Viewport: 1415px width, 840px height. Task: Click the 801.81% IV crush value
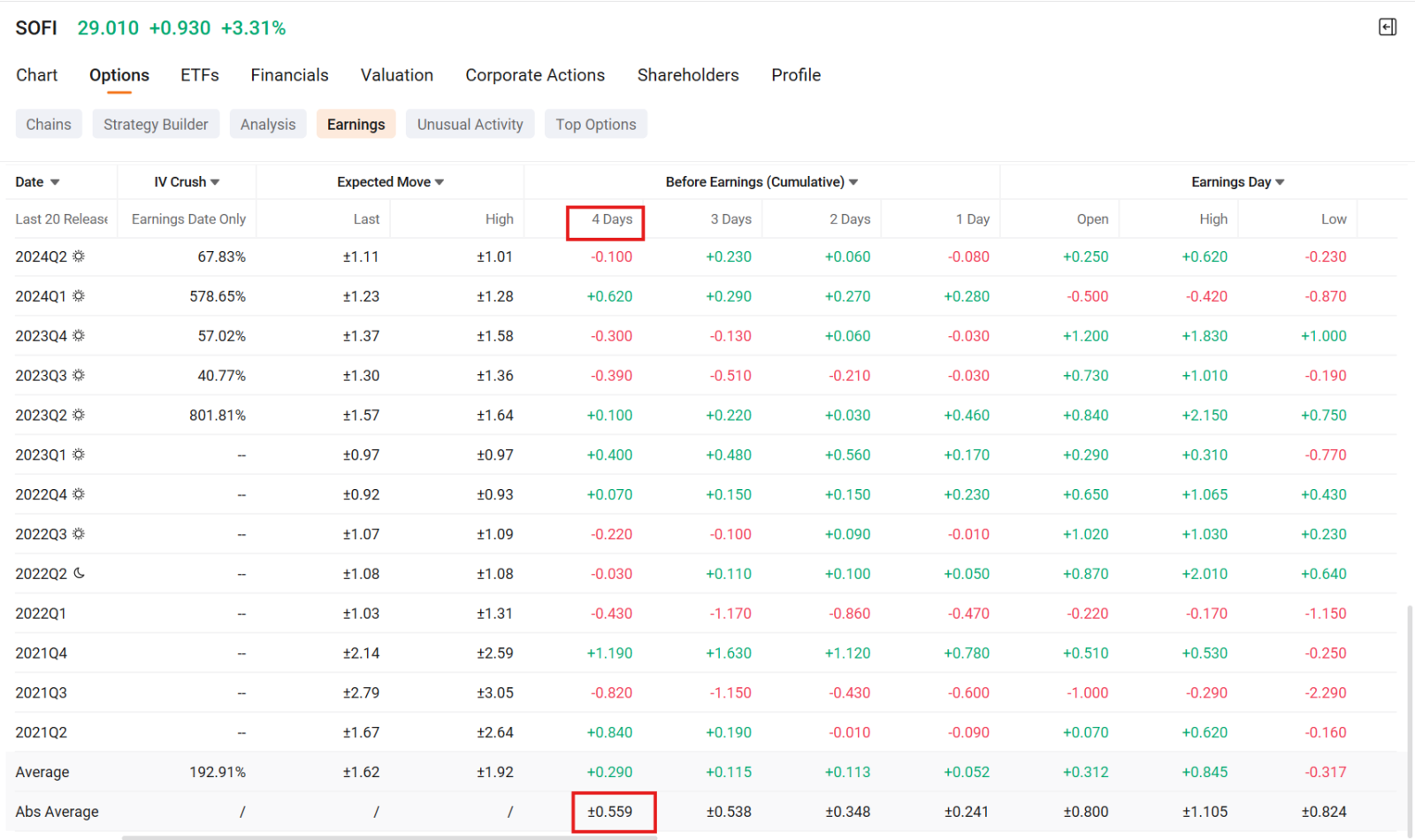pos(218,415)
